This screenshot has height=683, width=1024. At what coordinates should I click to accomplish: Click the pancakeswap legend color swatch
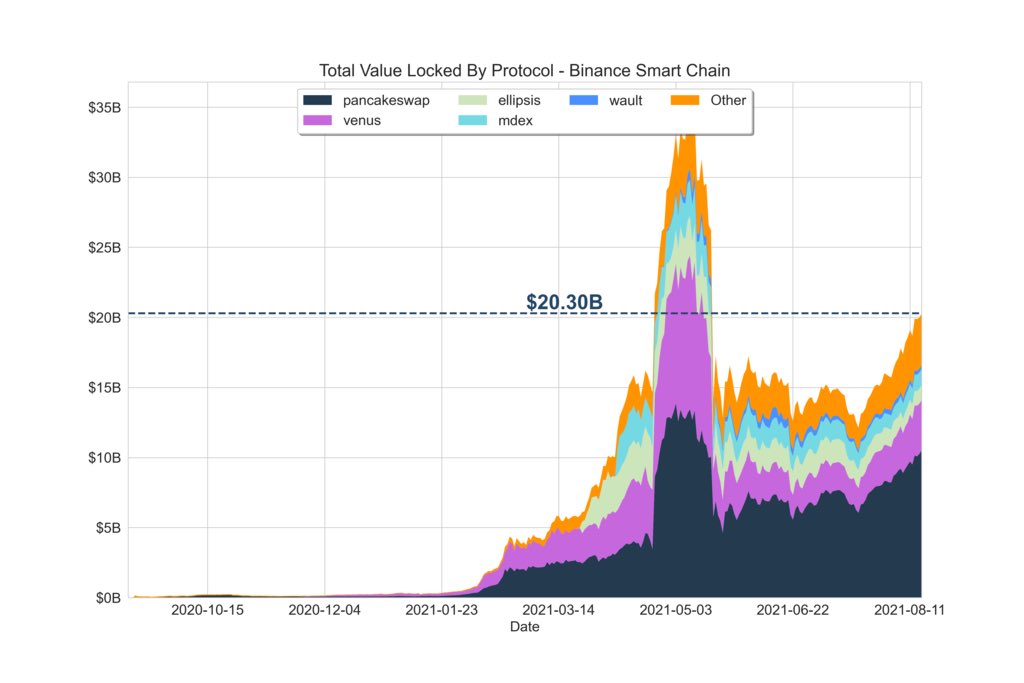(x=317, y=100)
